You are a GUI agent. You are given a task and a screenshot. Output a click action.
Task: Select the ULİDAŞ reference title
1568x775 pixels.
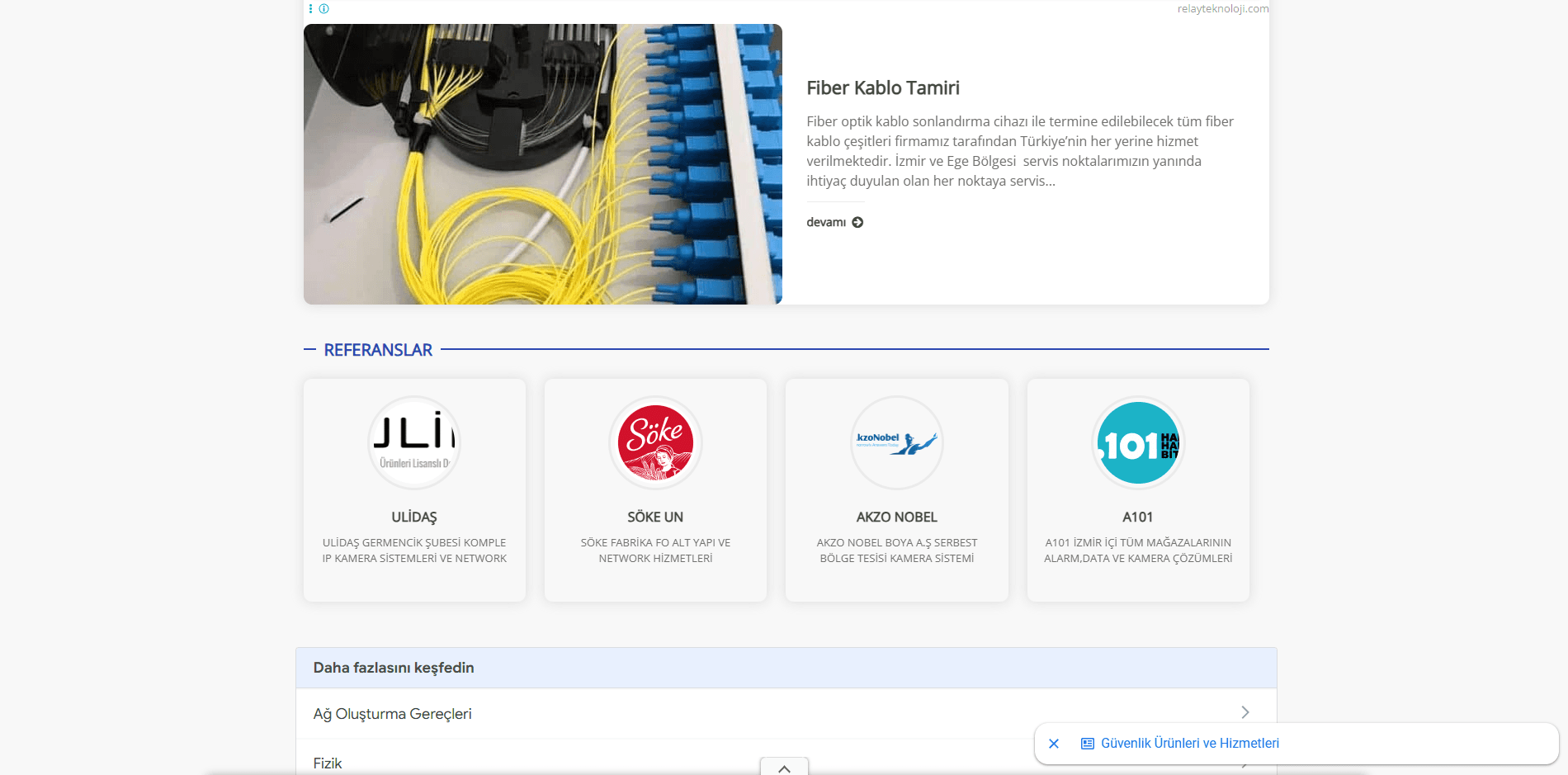[x=414, y=517]
